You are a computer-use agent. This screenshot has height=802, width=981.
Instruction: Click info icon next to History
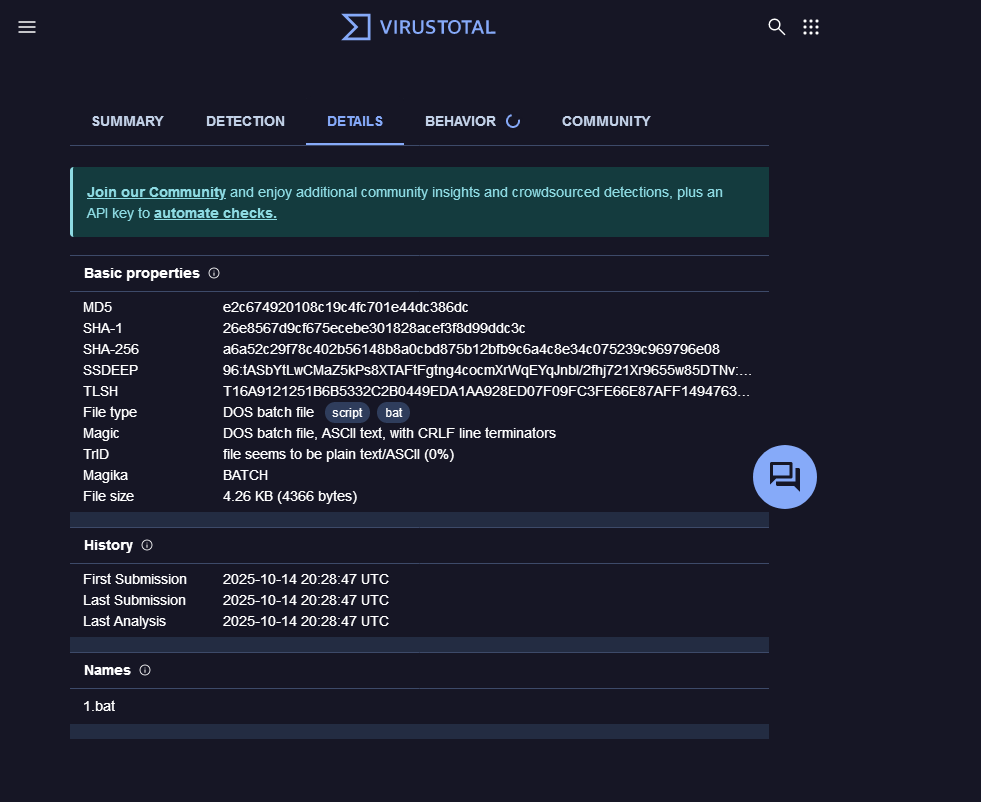(147, 546)
